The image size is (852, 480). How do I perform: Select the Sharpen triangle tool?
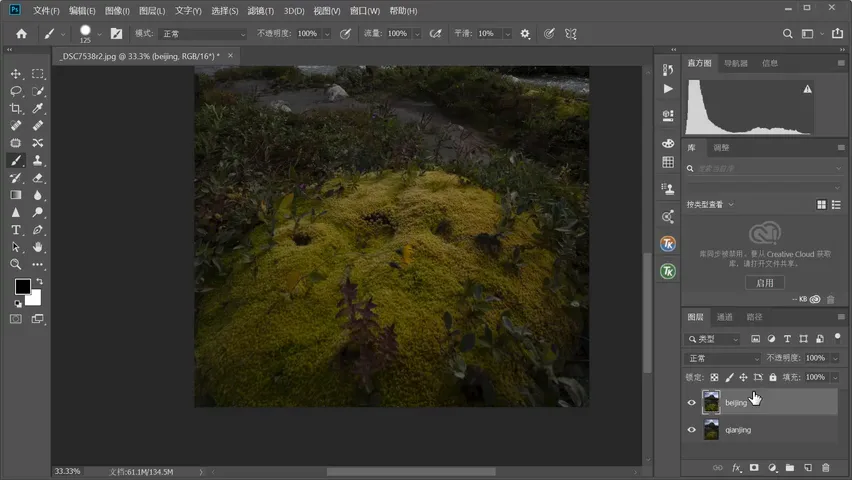[x=16, y=213]
